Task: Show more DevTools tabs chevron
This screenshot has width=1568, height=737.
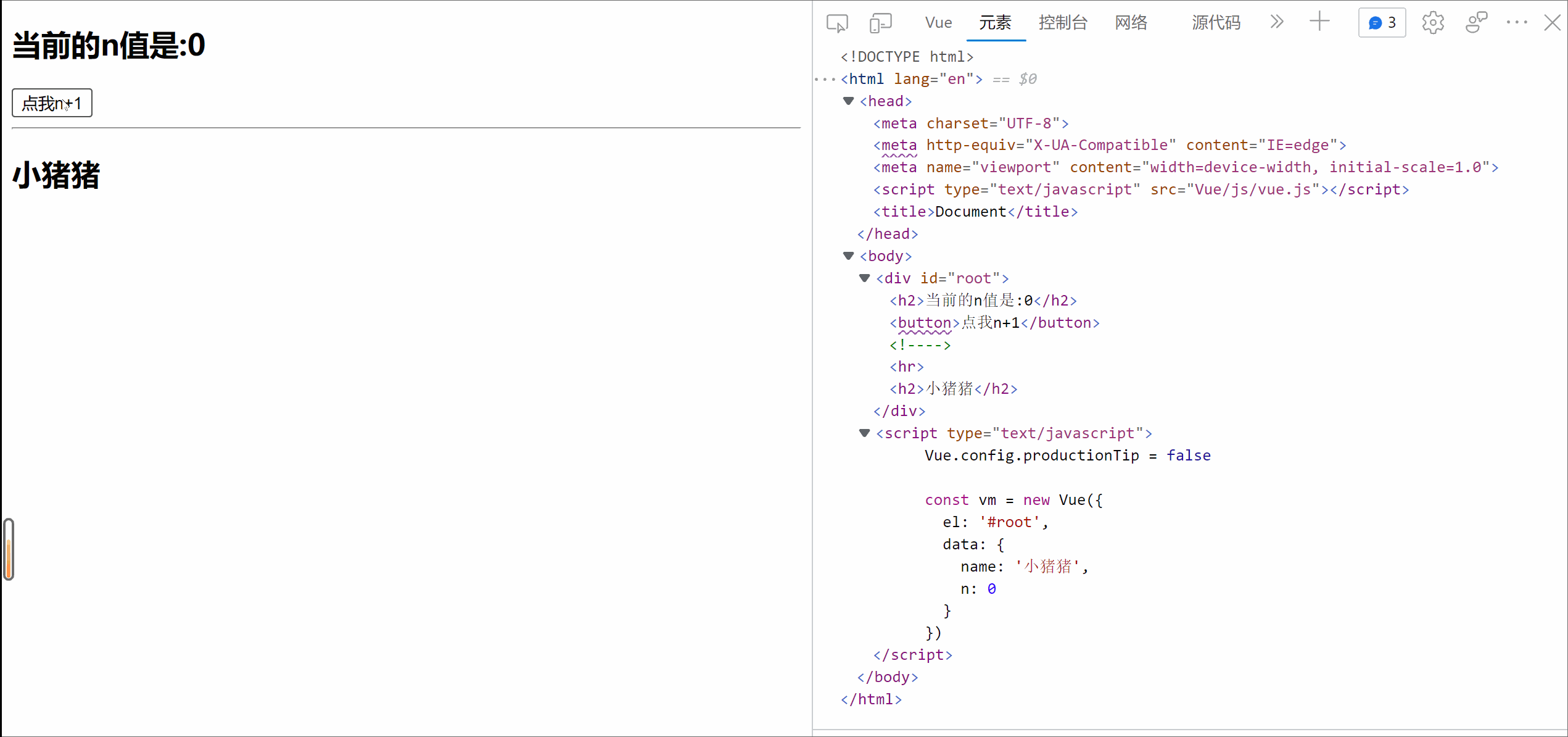Action: (x=1277, y=22)
